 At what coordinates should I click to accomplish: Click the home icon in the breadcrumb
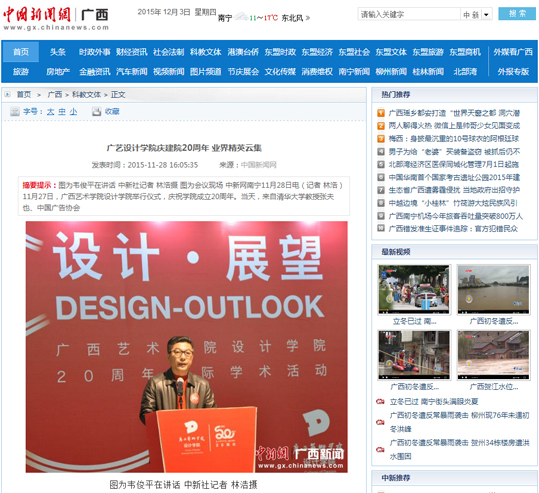pyautogui.click(x=8, y=94)
